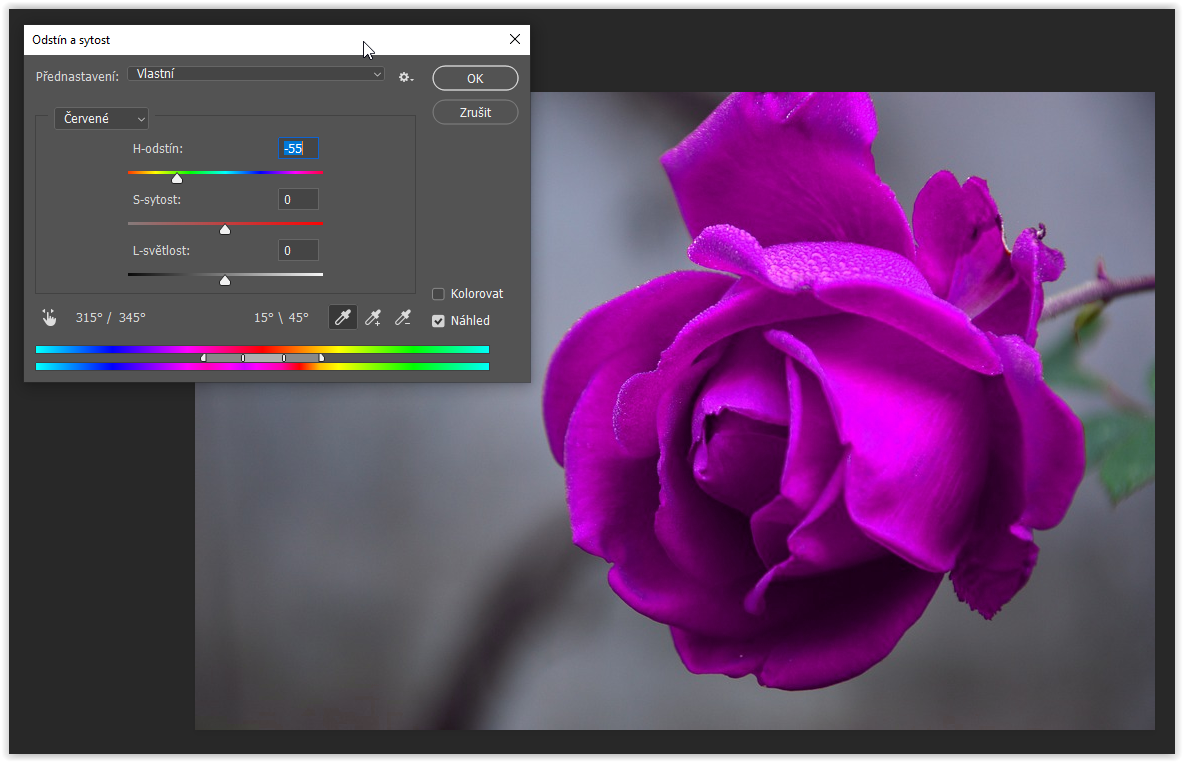Open the Přednastavení preset dropdown
1183x762 pixels.
click(256, 74)
